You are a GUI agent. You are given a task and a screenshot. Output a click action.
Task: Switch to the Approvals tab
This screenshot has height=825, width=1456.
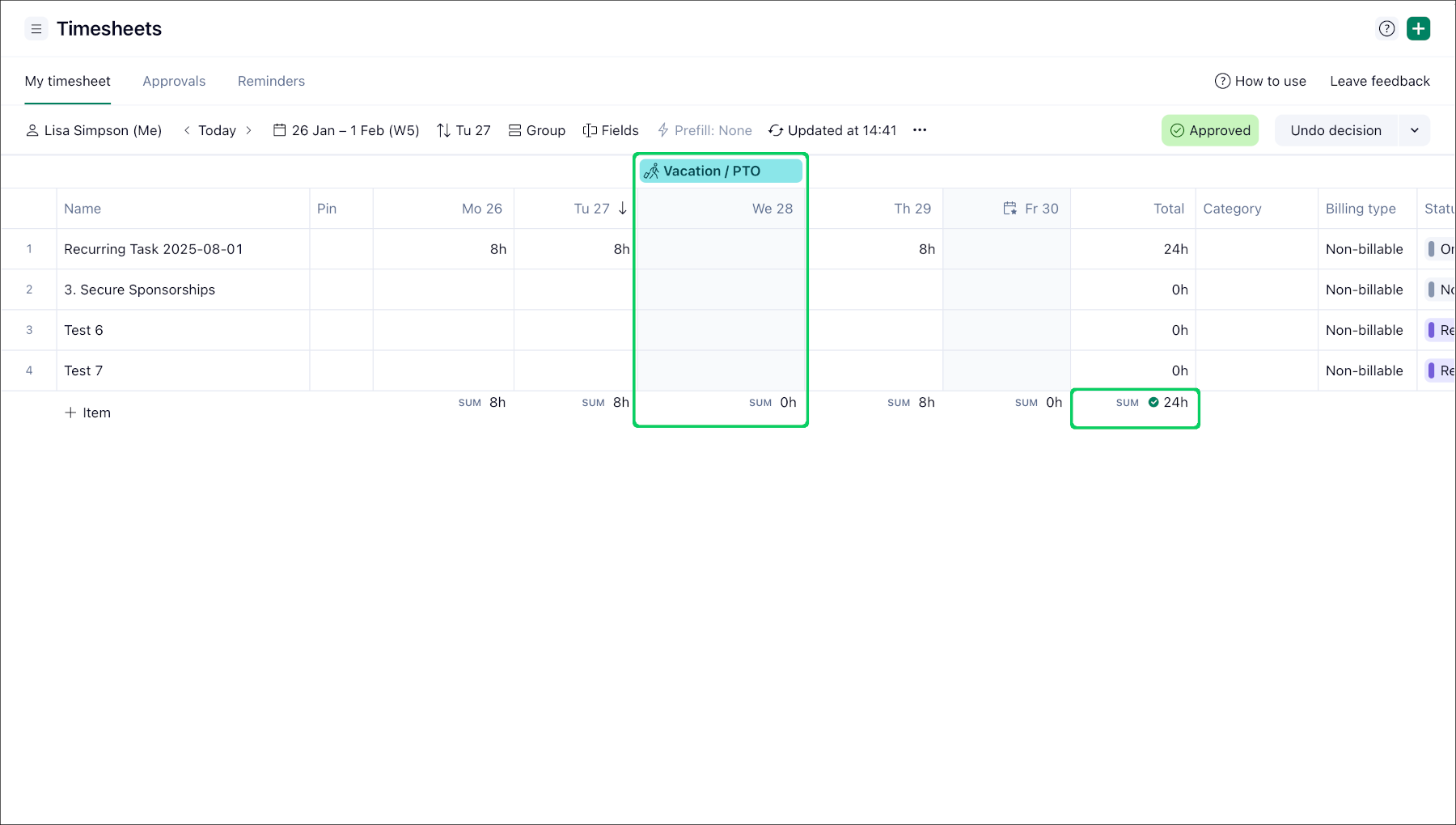tap(174, 81)
